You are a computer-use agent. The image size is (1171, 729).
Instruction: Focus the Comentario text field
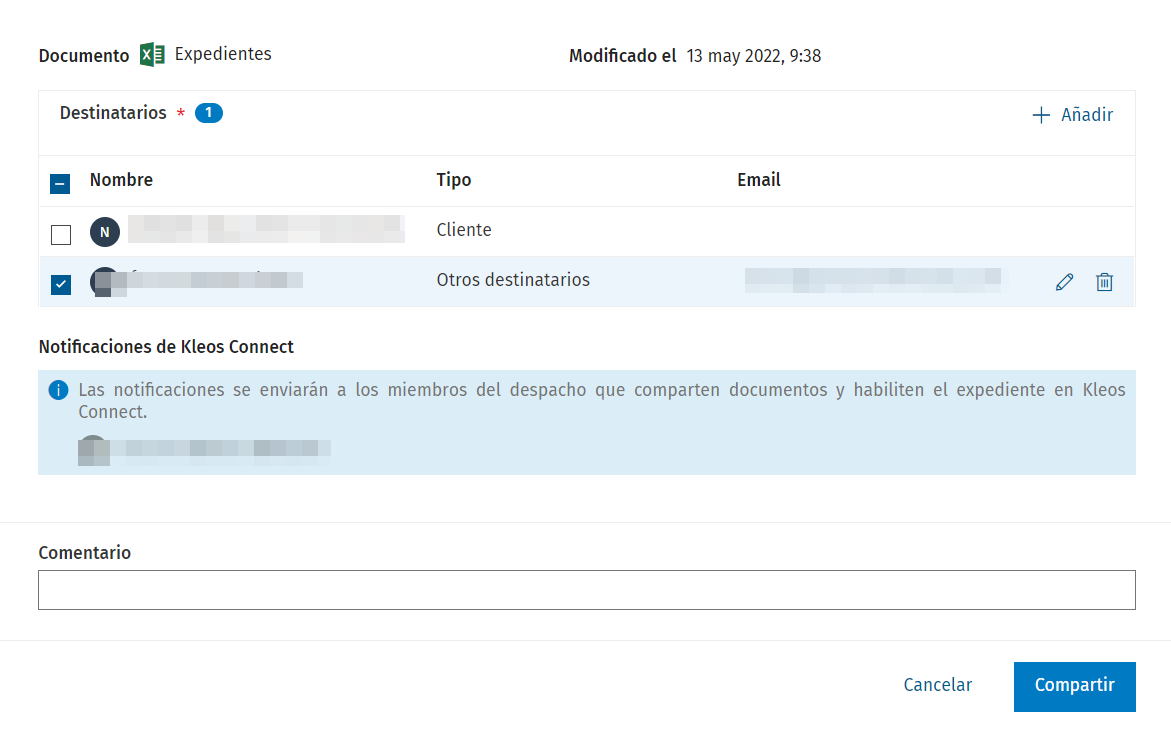[586, 590]
